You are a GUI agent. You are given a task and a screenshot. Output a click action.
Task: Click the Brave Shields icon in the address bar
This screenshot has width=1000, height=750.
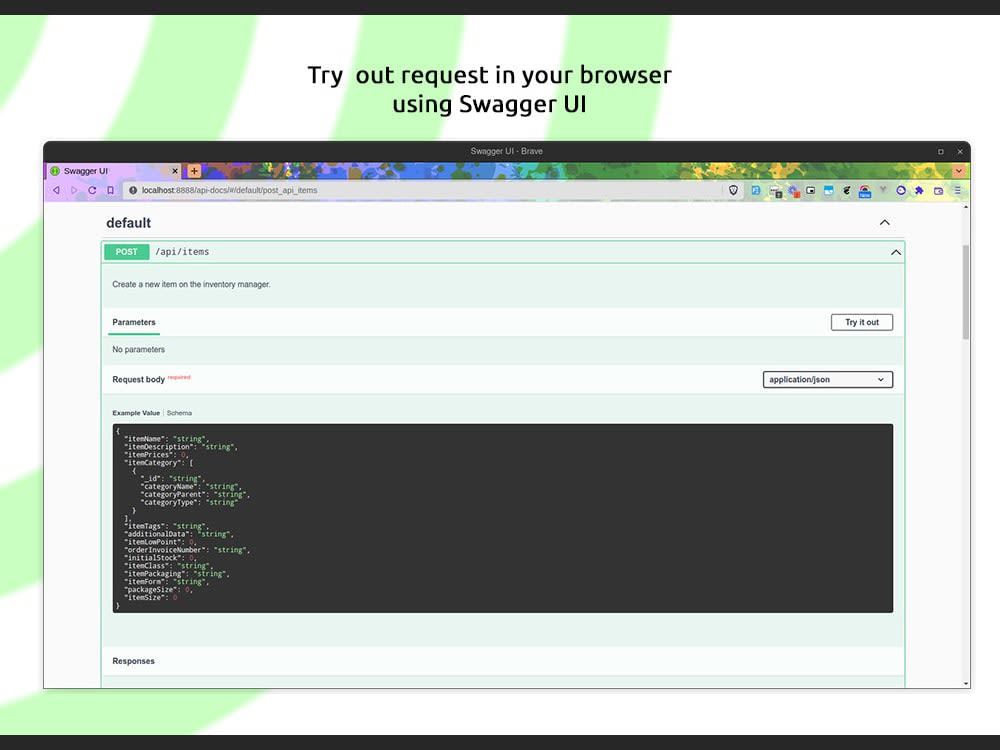pyautogui.click(x=733, y=190)
